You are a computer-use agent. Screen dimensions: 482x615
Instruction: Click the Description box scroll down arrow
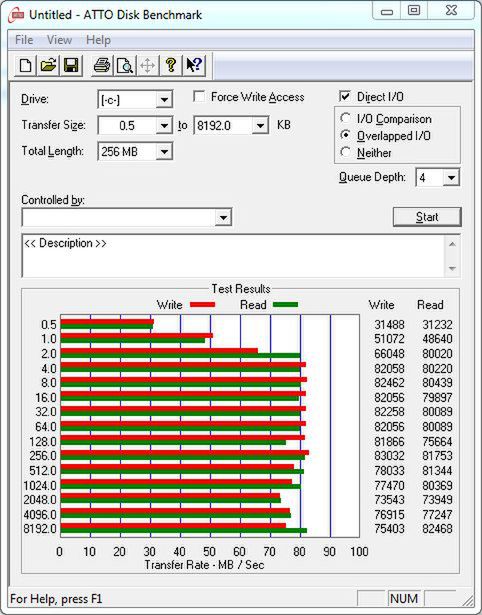point(452,269)
